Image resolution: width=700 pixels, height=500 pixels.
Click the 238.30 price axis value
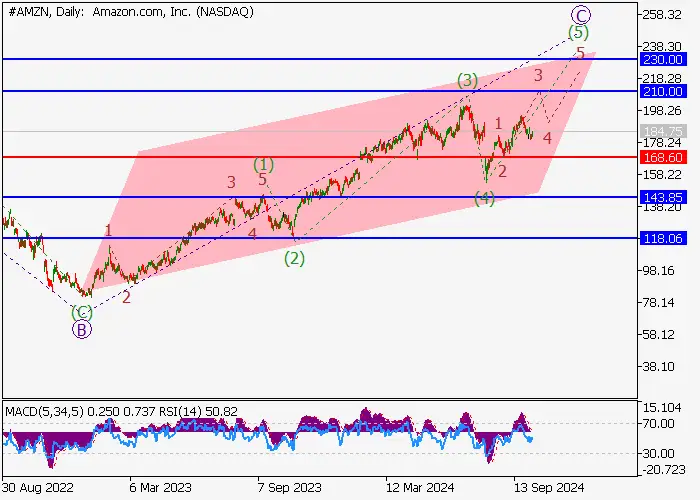click(x=662, y=46)
